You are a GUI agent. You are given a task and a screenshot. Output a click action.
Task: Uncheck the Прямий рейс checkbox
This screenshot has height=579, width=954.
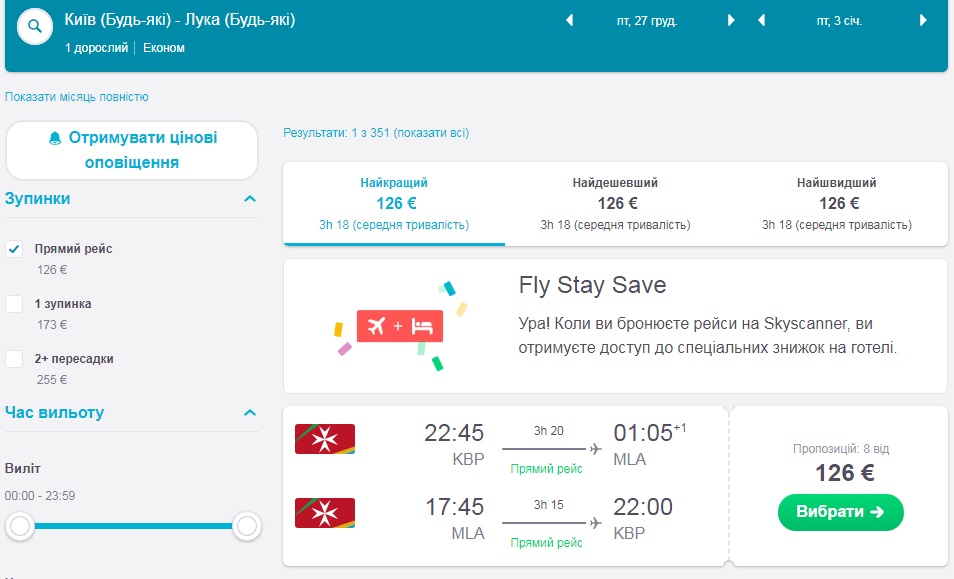pos(15,249)
